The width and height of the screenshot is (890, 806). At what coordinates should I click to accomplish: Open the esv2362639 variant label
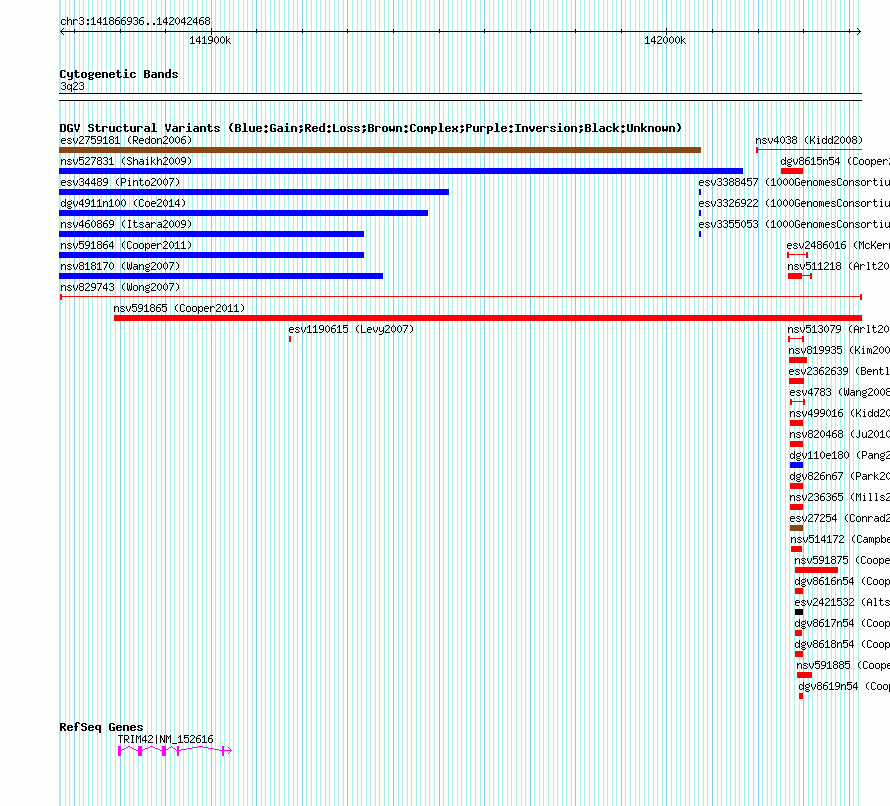[839, 371]
